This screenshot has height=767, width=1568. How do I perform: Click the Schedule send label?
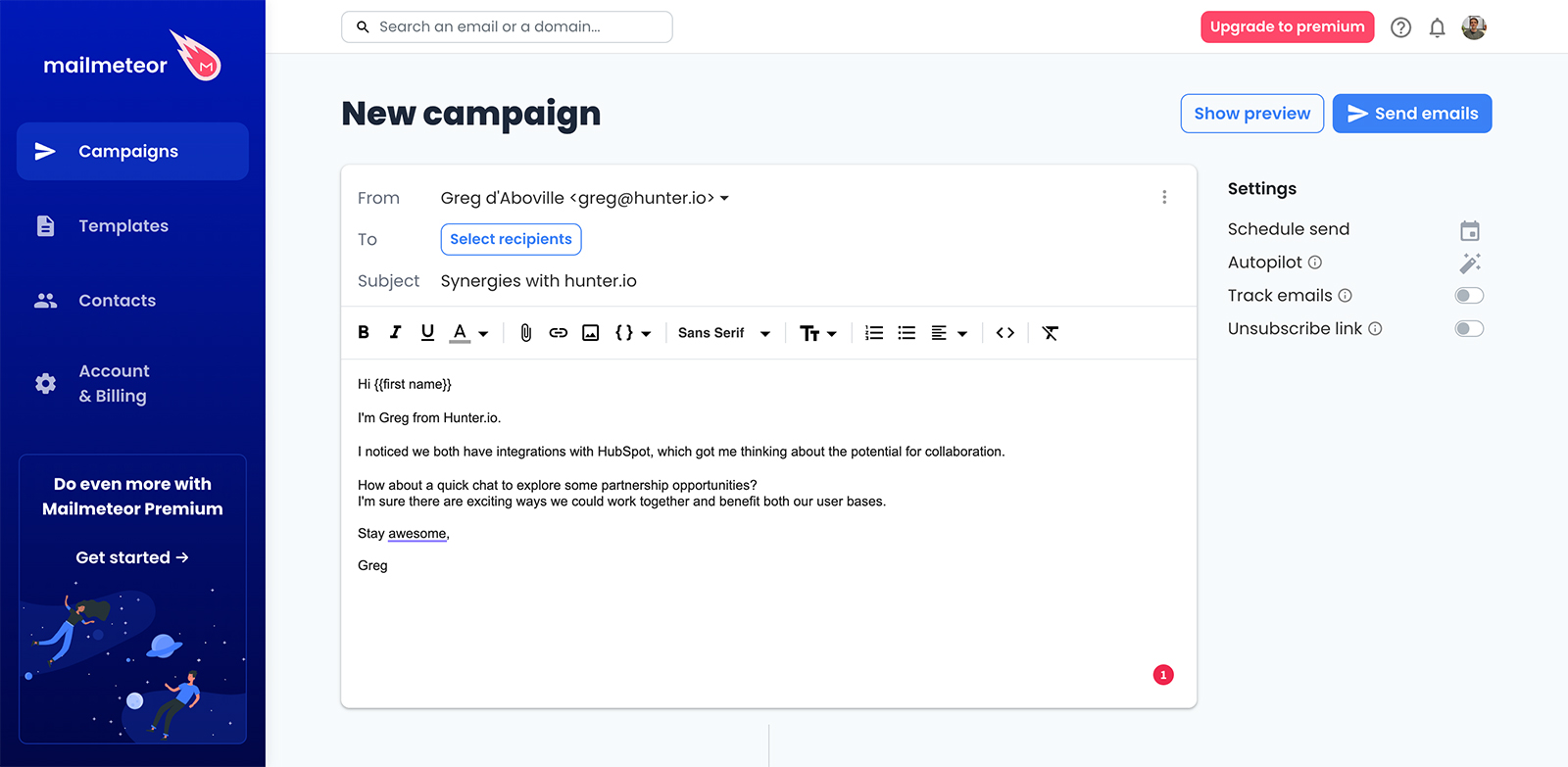pyautogui.click(x=1289, y=229)
